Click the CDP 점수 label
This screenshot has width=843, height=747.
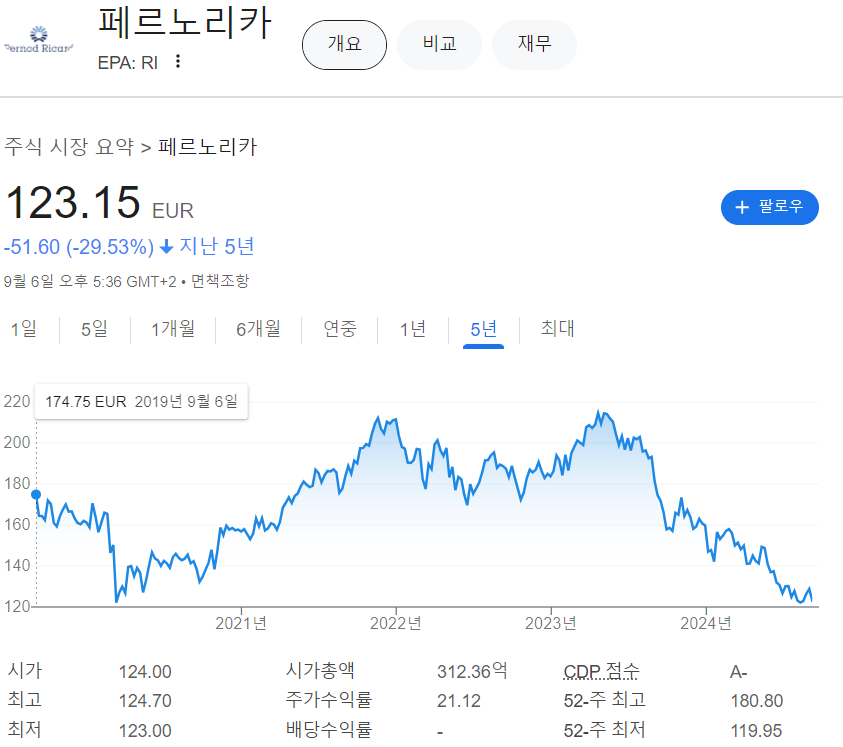(x=602, y=671)
